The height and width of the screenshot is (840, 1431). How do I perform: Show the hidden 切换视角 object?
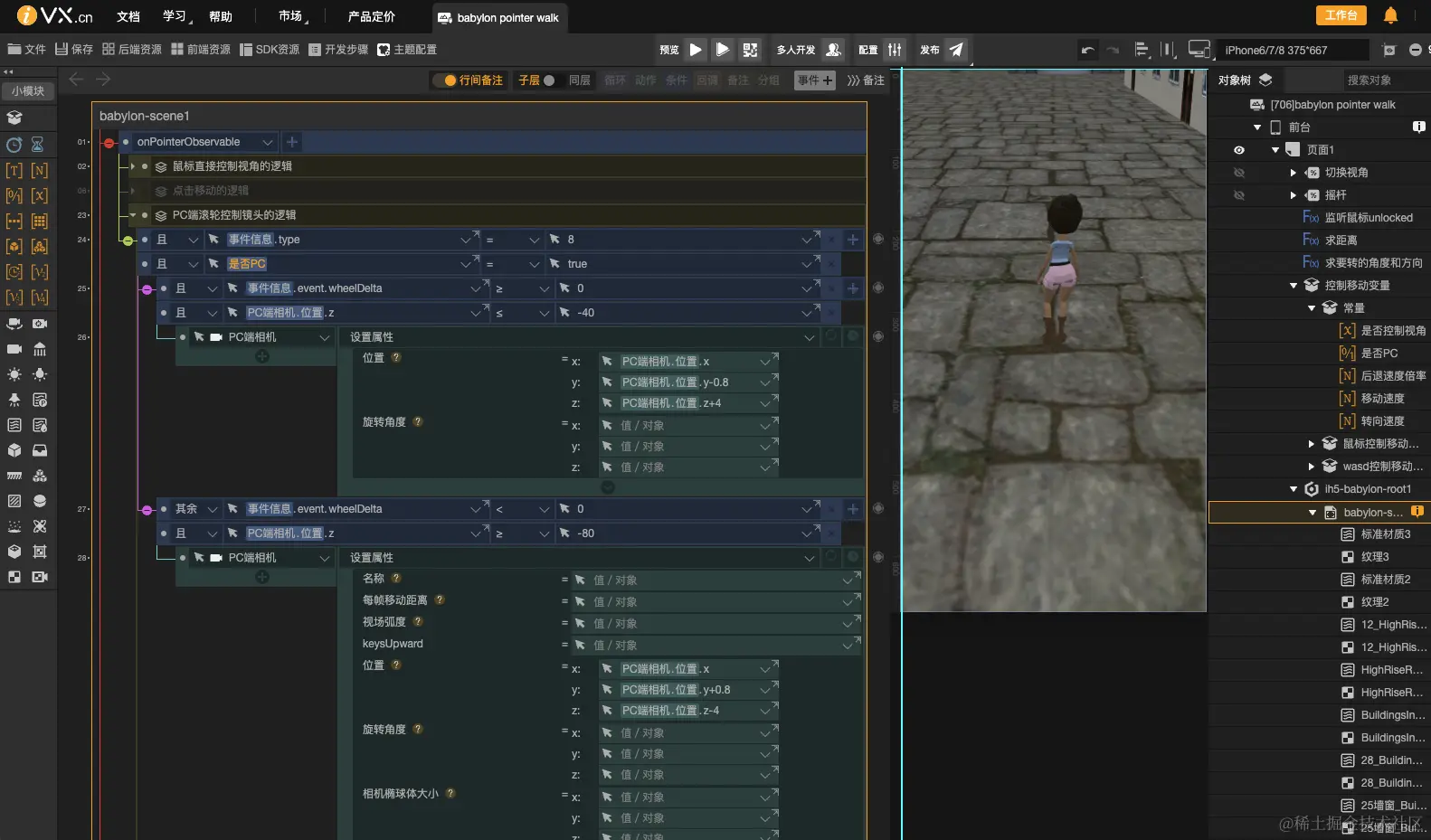click(x=1239, y=173)
